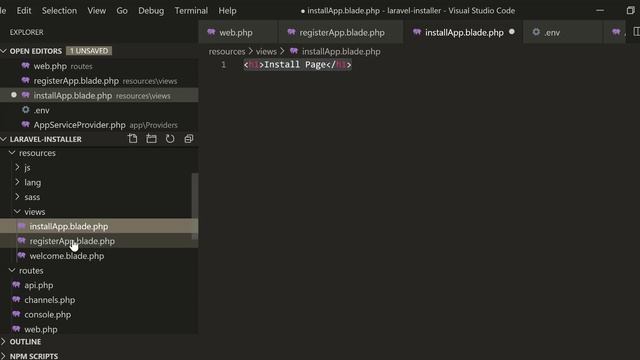Screen dimensions: 640x360
Task: Open the Terminal menu
Action: [191, 11]
